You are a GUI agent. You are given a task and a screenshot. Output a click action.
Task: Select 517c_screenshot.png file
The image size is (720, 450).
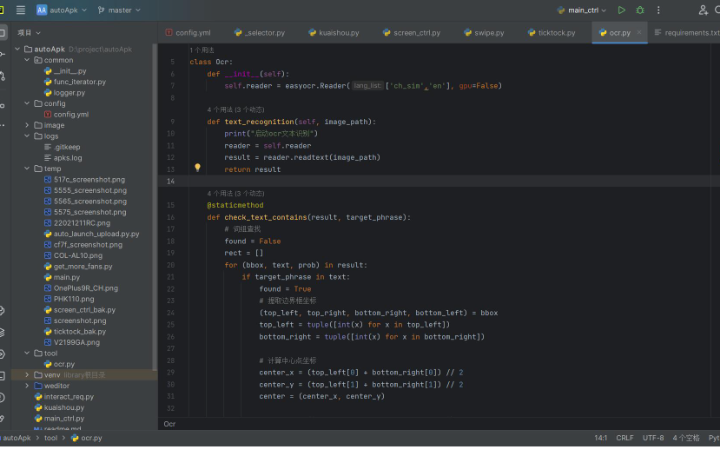[84, 180]
